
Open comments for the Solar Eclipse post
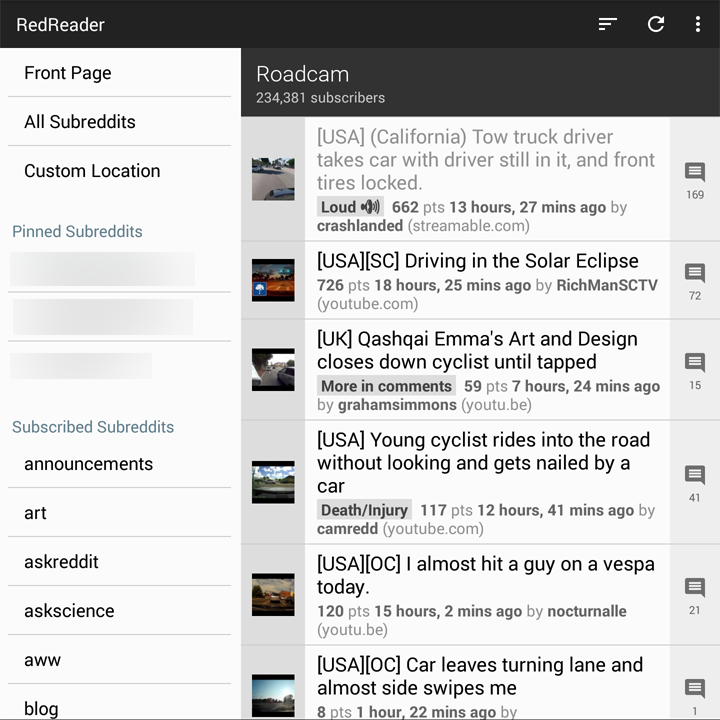(x=695, y=281)
